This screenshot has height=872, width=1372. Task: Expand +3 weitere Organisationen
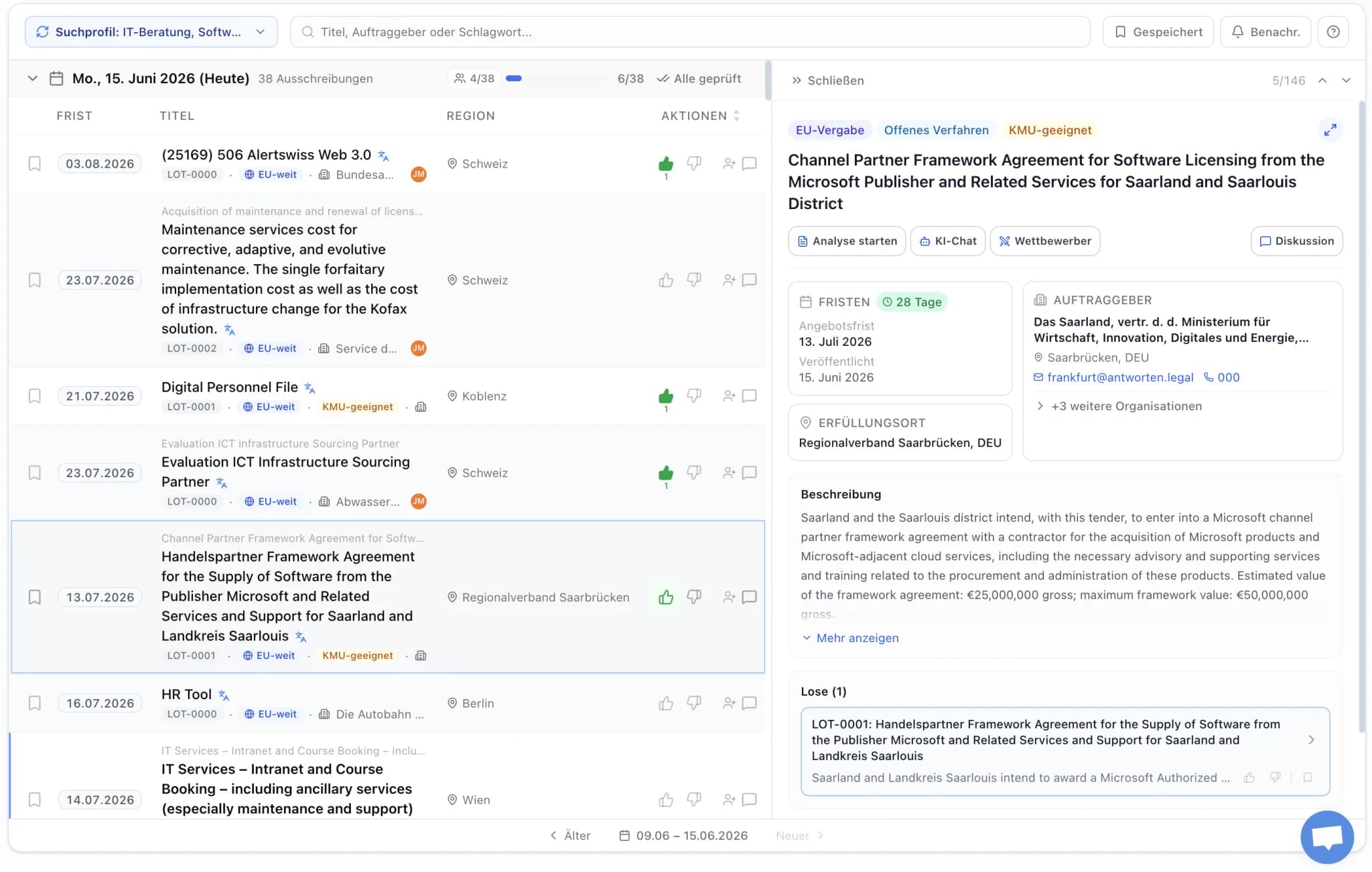pos(1119,406)
